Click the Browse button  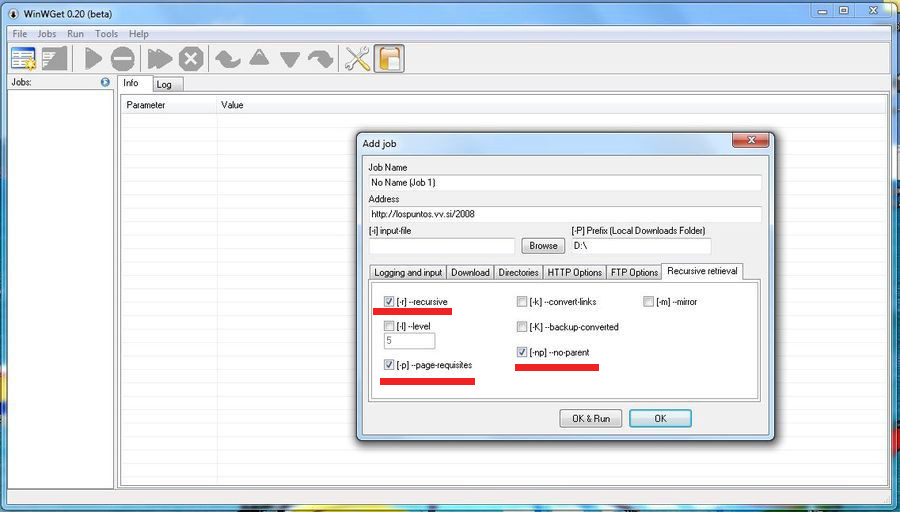pyautogui.click(x=543, y=246)
